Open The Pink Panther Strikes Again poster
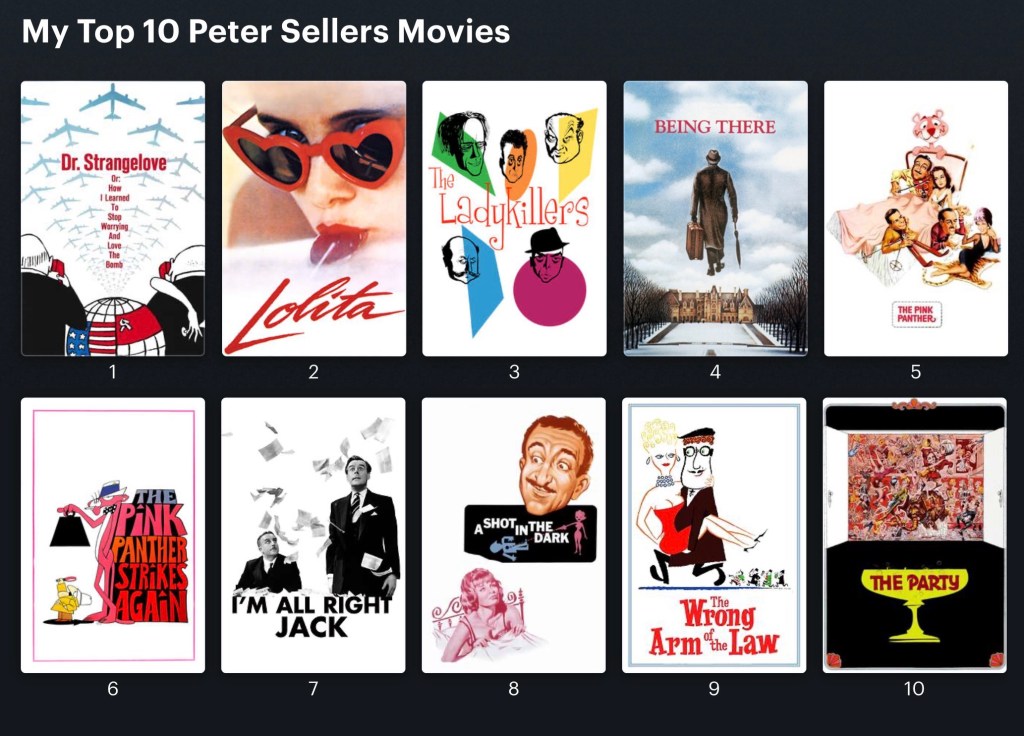Screen dimensions: 1024x736 coord(113,535)
